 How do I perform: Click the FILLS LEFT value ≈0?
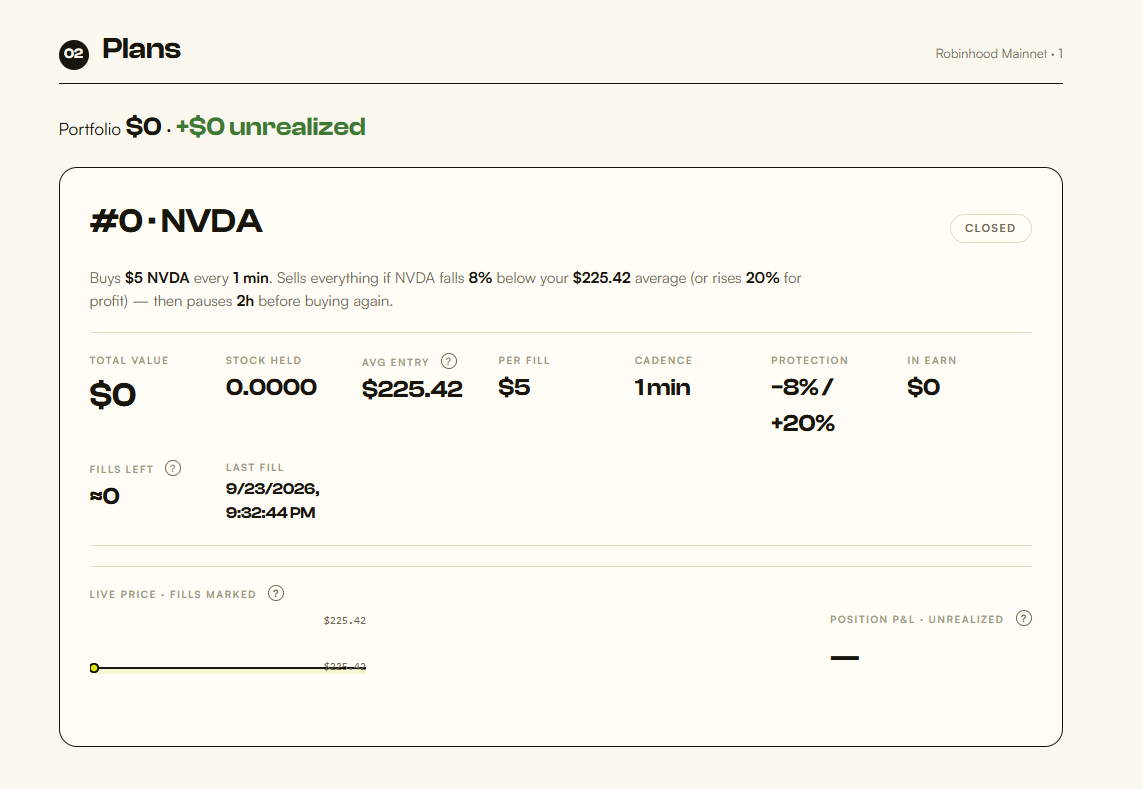[105, 497]
